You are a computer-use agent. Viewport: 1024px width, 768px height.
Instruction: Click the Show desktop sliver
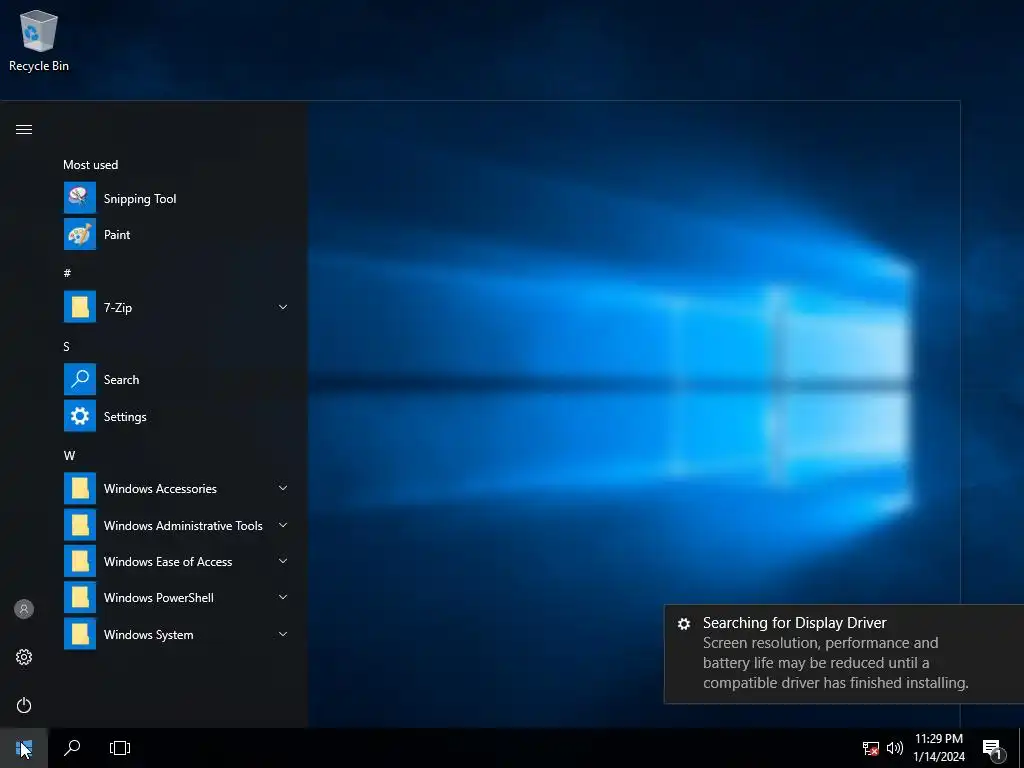[1021, 748]
